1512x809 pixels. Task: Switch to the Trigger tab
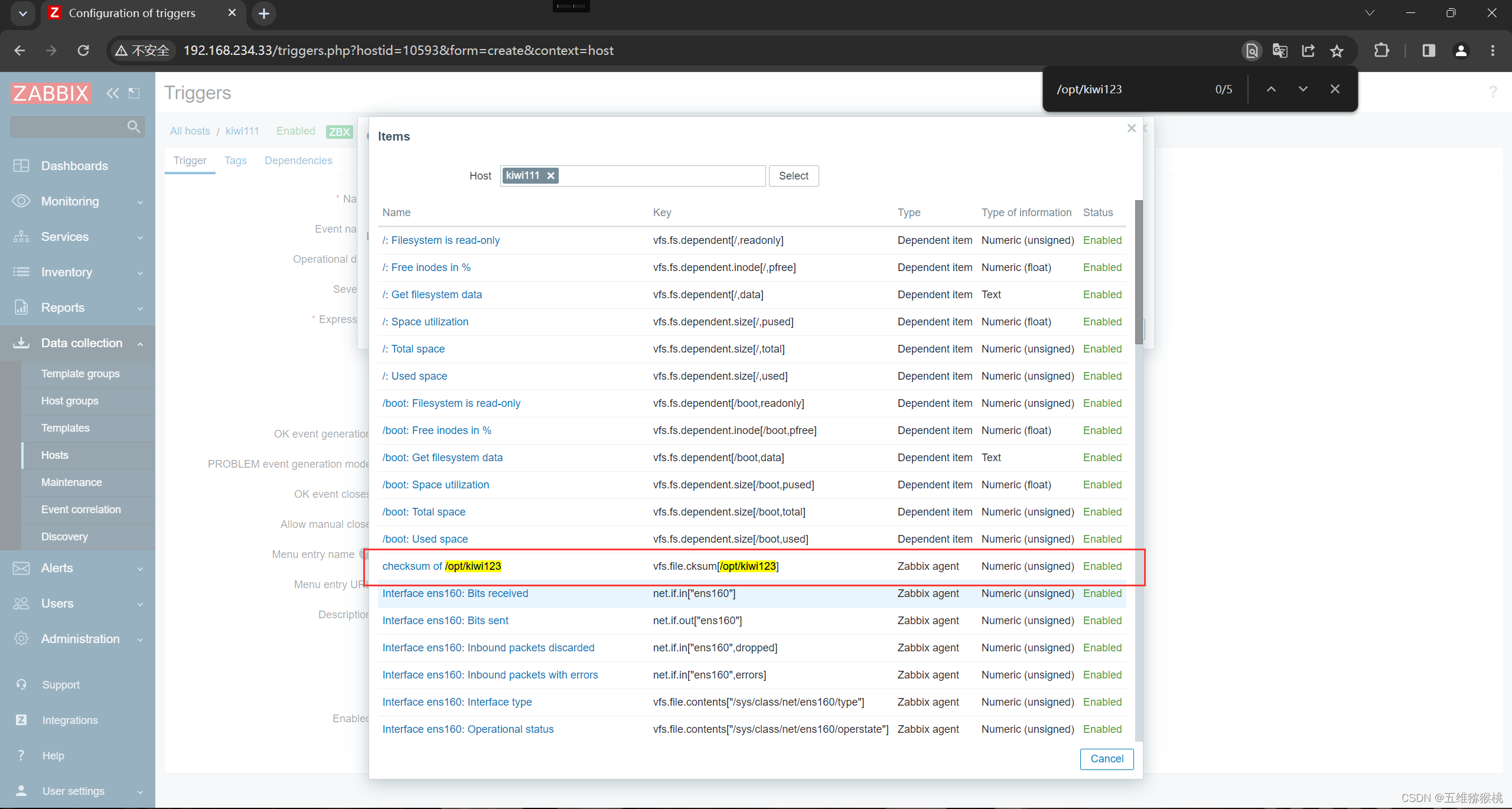tap(190, 161)
